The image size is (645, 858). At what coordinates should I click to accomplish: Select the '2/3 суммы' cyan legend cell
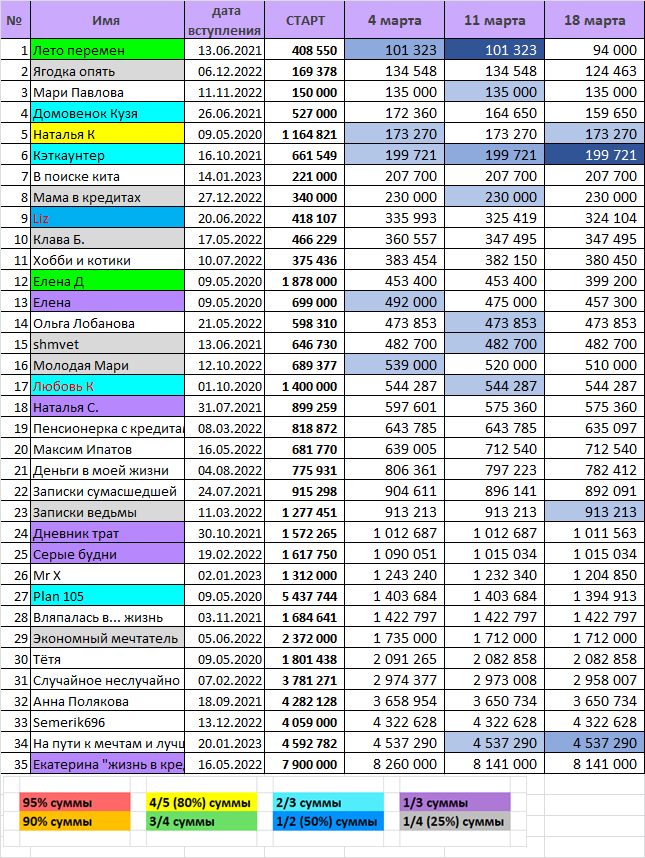pos(328,803)
